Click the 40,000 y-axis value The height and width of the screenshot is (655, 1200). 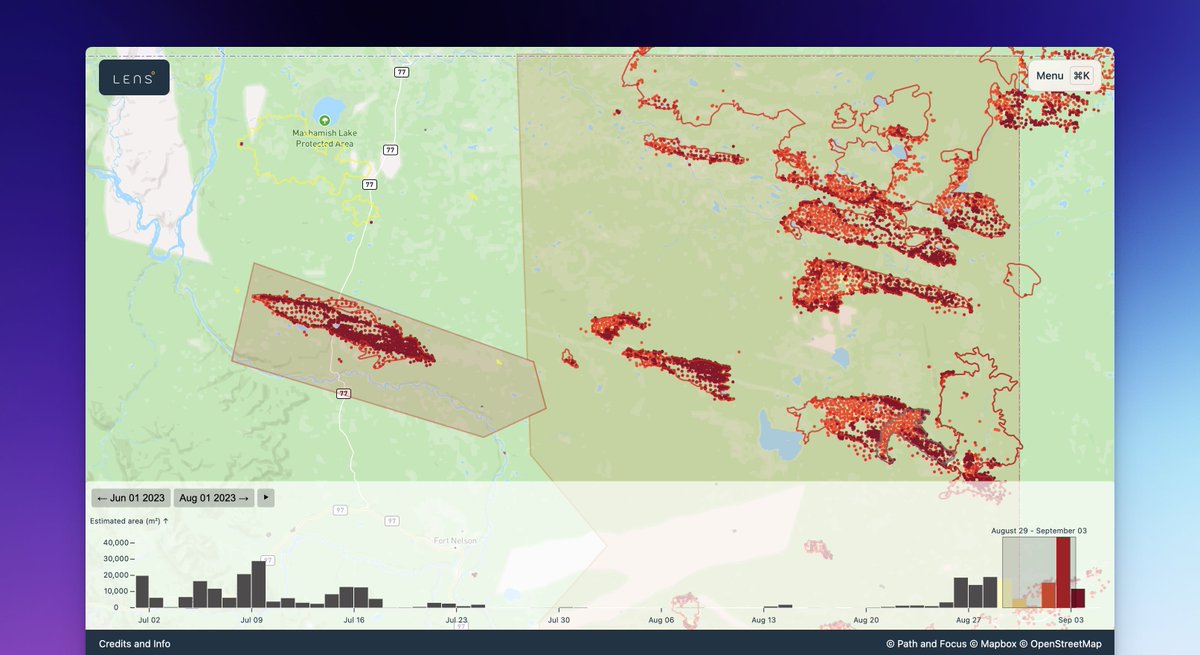point(117,542)
